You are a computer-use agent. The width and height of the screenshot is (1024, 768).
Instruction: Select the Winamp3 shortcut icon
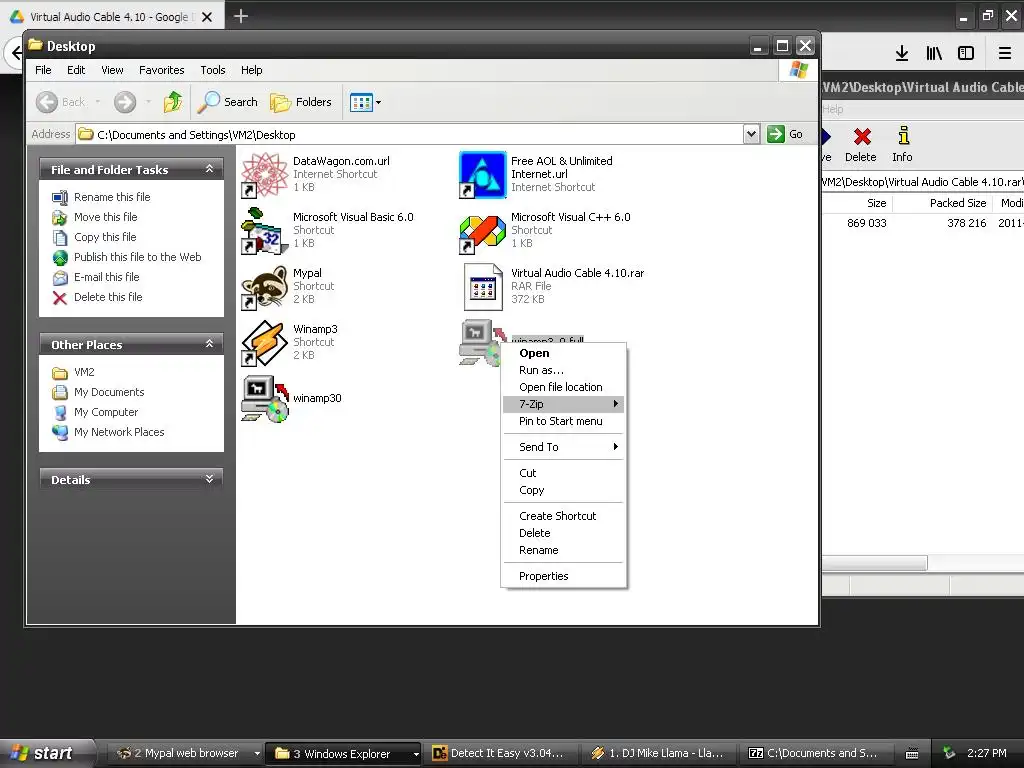point(264,343)
